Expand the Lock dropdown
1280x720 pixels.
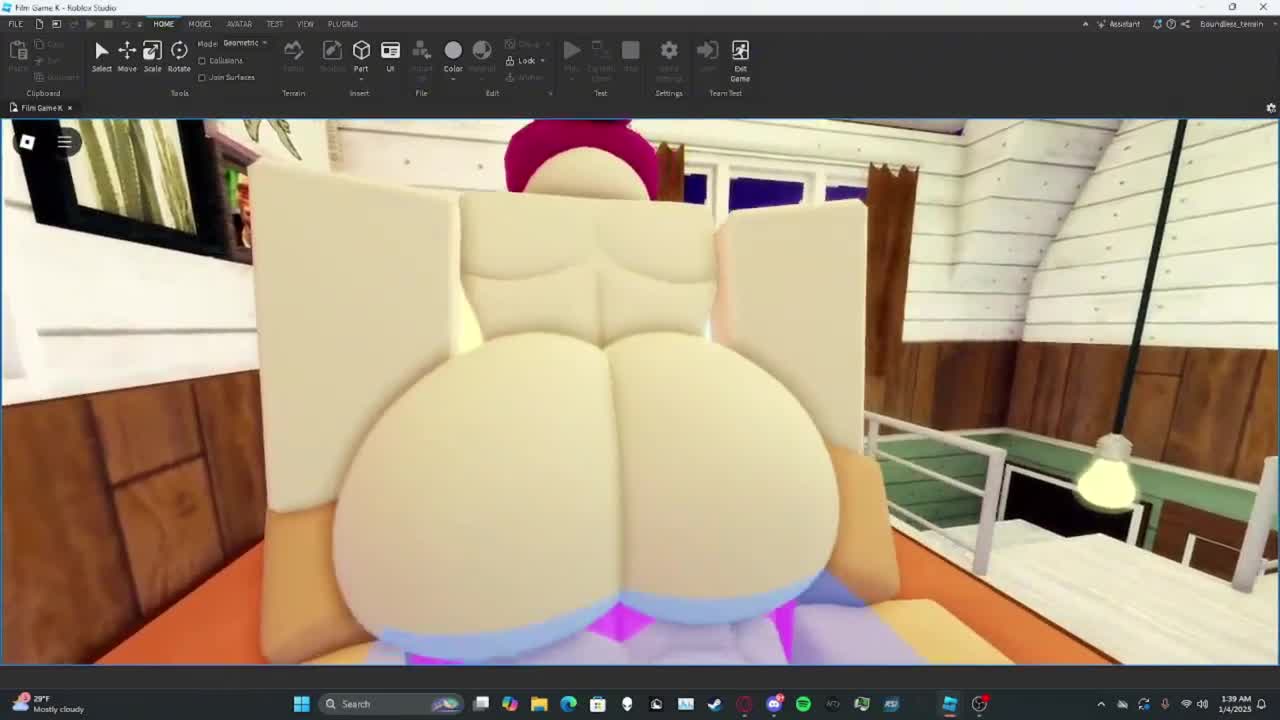point(542,61)
